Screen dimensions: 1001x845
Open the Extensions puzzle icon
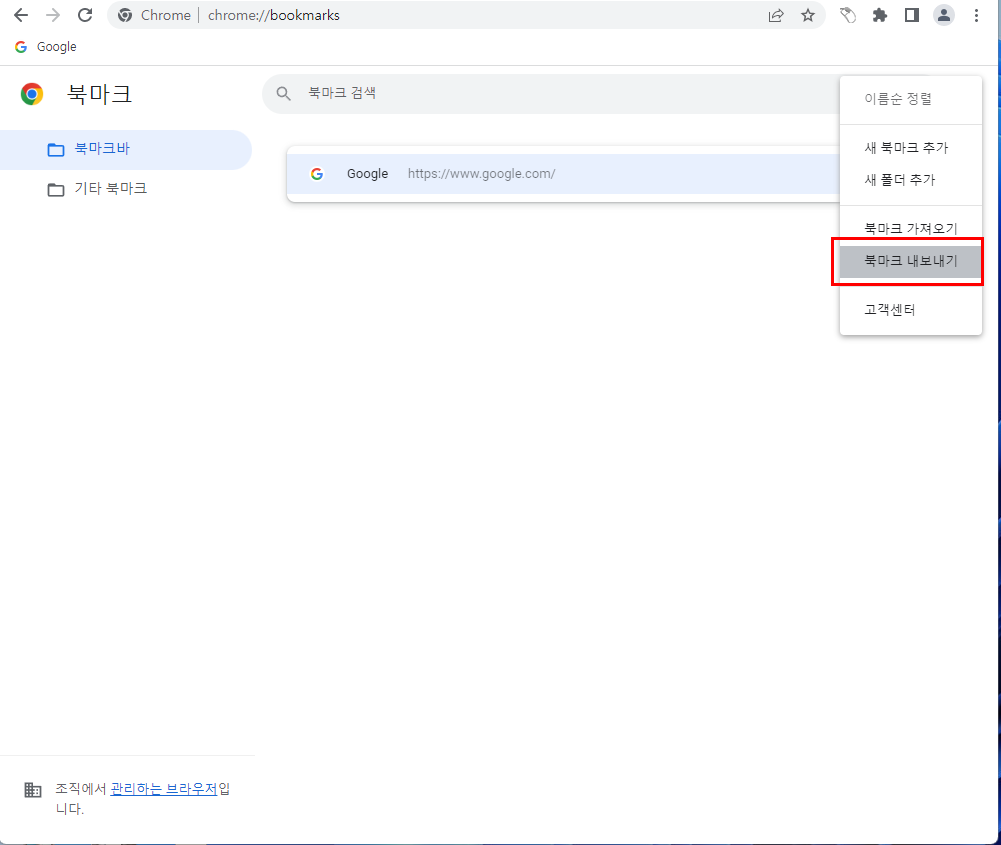coord(880,15)
